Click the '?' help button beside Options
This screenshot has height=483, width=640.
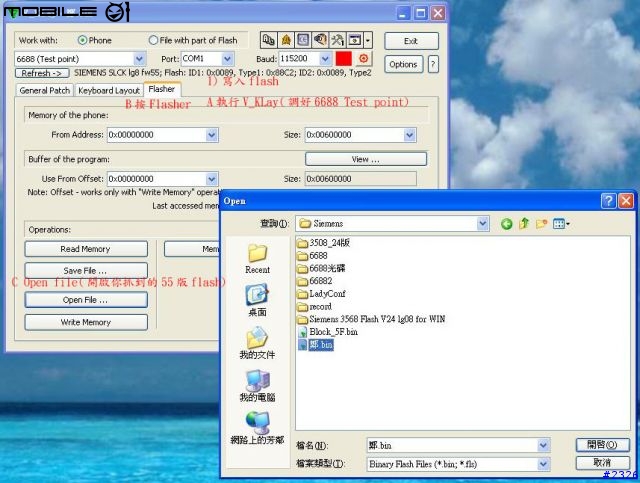point(433,64)
